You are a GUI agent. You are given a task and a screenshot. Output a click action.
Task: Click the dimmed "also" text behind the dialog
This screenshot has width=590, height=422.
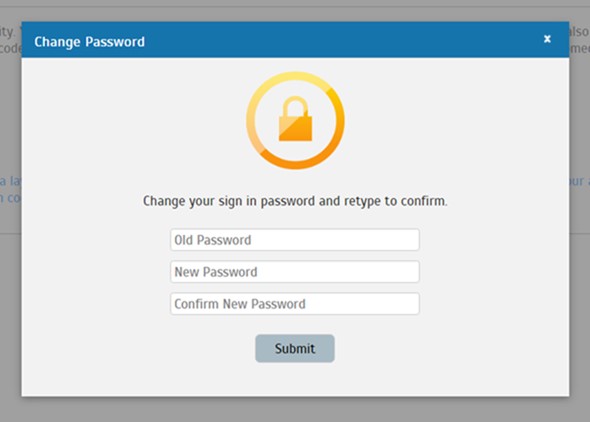click(579, 32)
